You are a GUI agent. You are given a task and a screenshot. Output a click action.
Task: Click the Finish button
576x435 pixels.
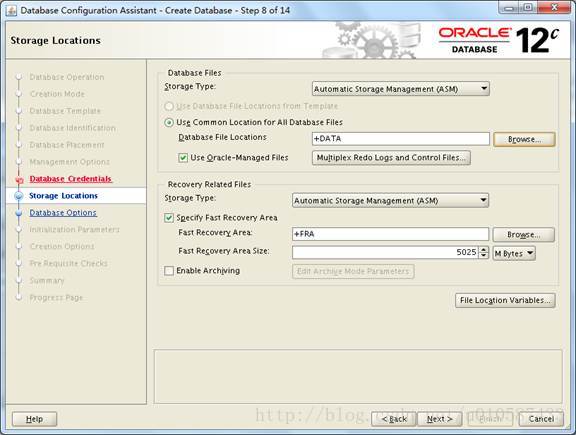tap(490, 419)
